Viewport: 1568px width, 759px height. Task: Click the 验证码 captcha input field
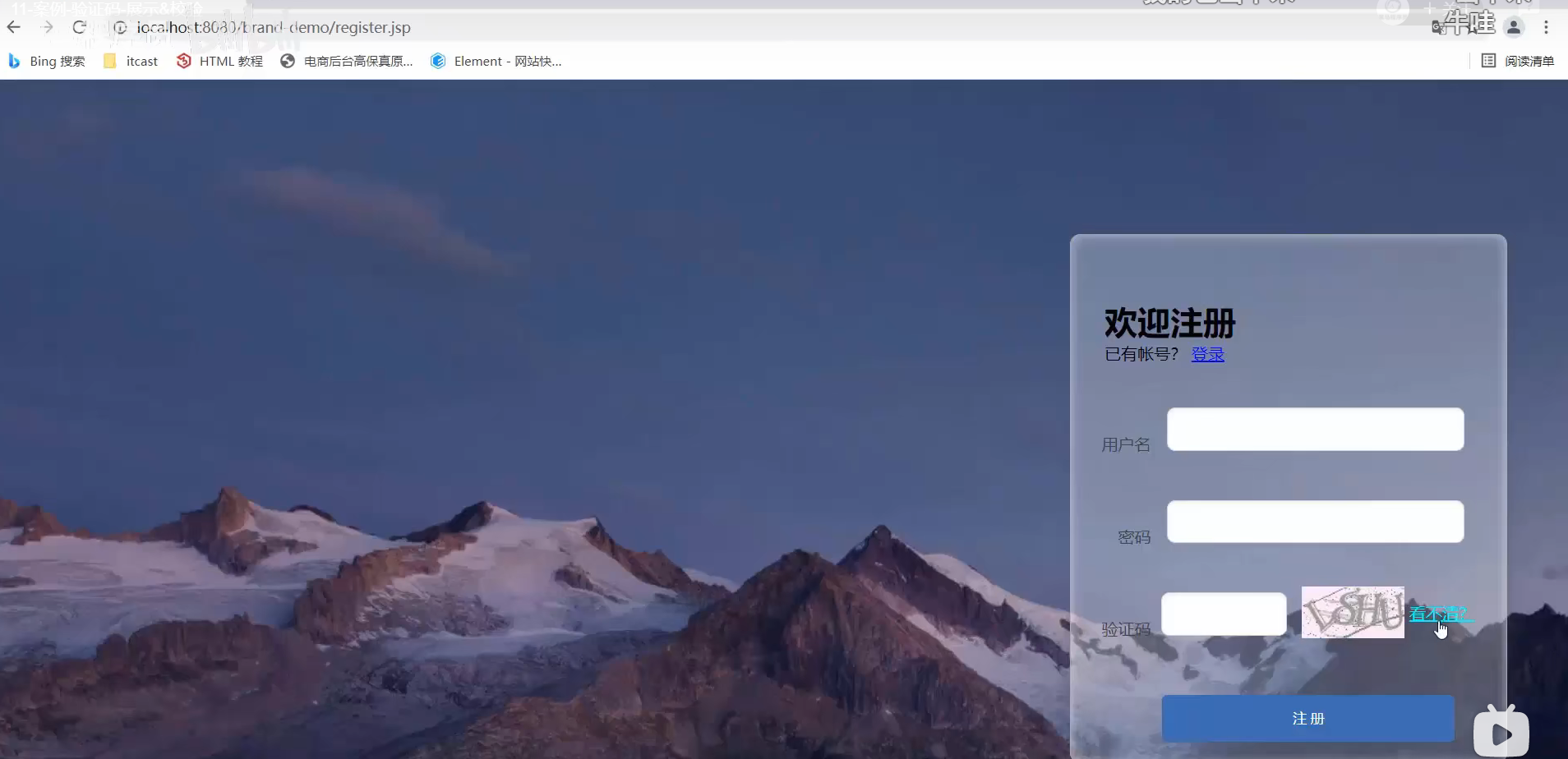tap(1224, 614)
